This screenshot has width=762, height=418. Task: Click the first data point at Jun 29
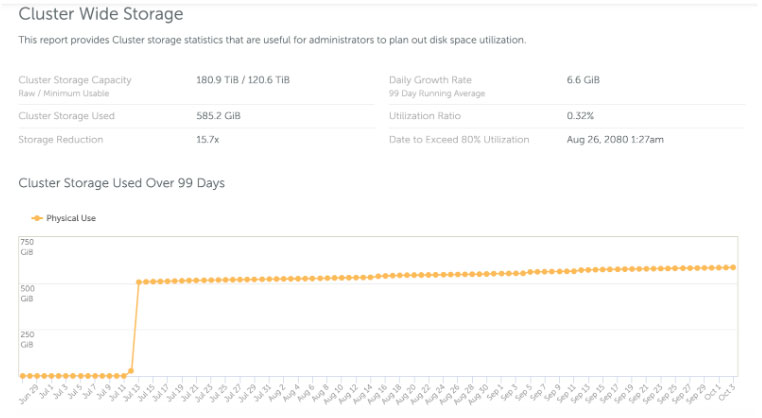23,376
